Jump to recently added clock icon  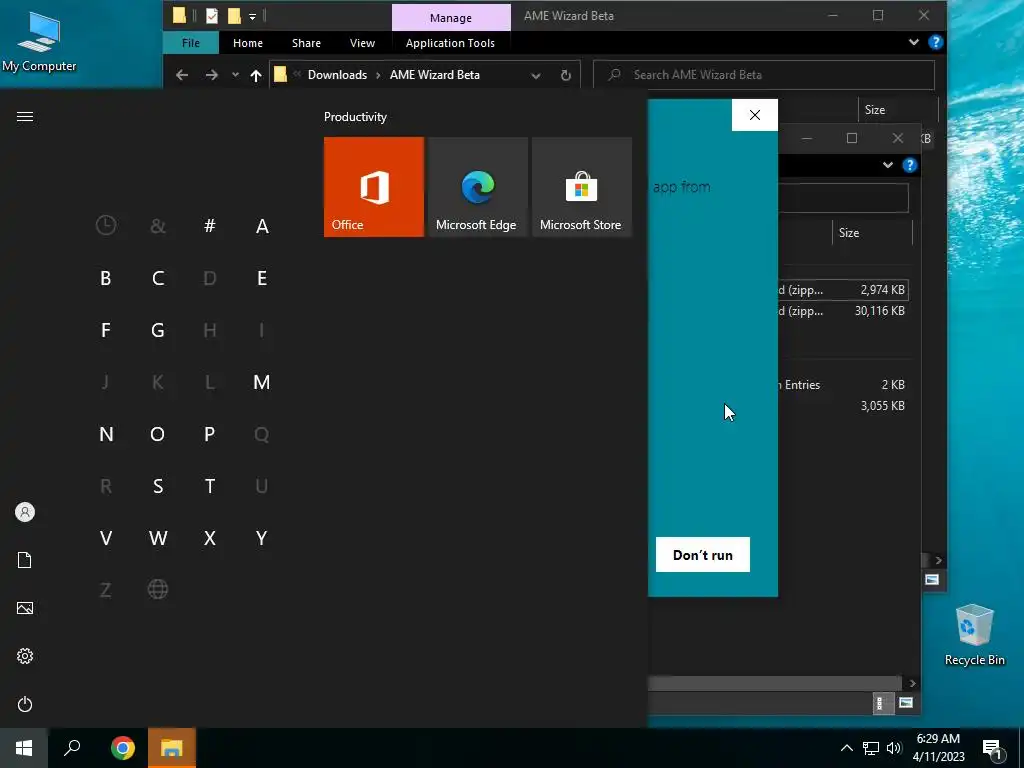point(106,226)
